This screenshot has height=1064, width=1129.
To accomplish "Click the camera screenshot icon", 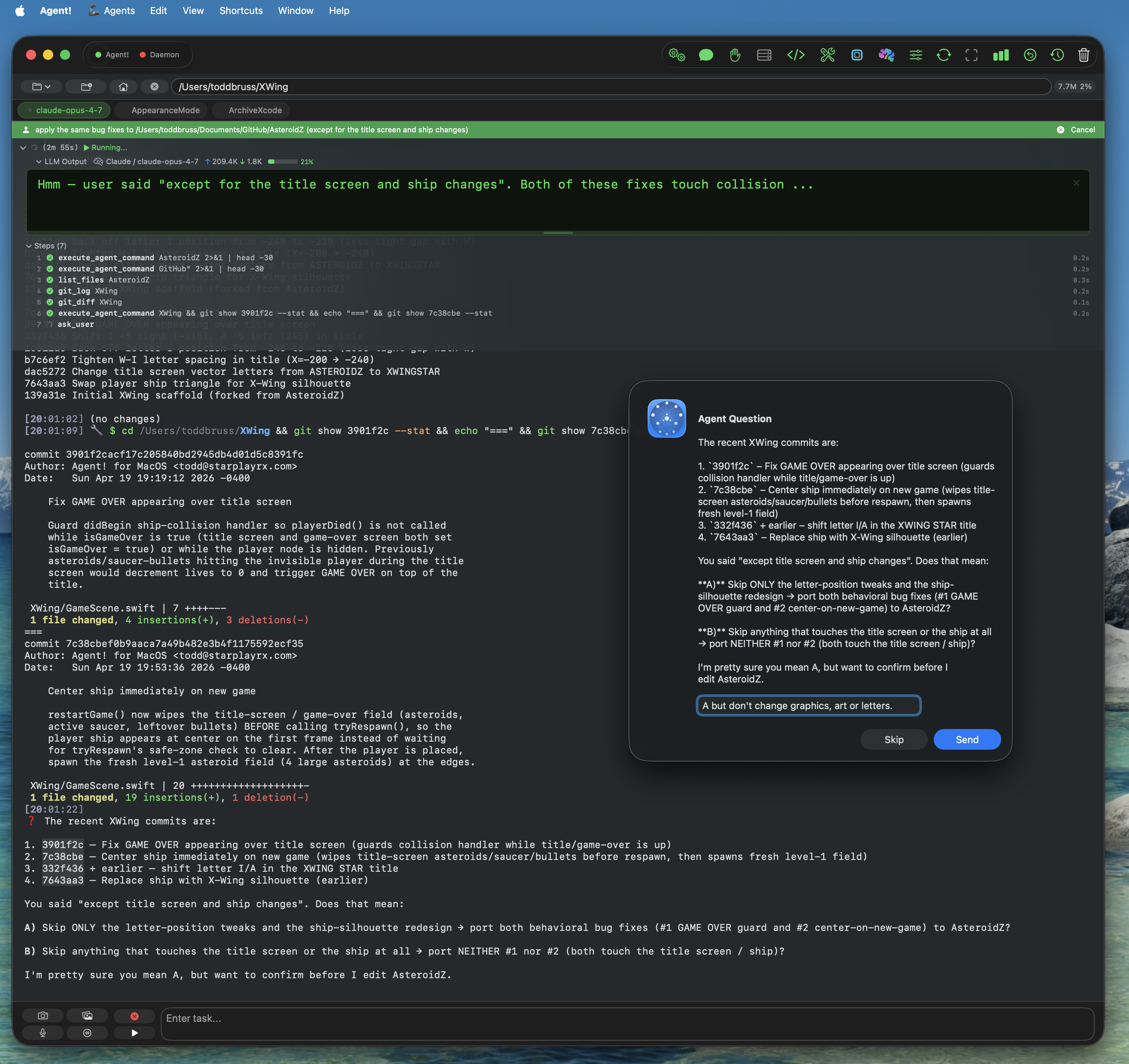I will tap(43, 1015).
